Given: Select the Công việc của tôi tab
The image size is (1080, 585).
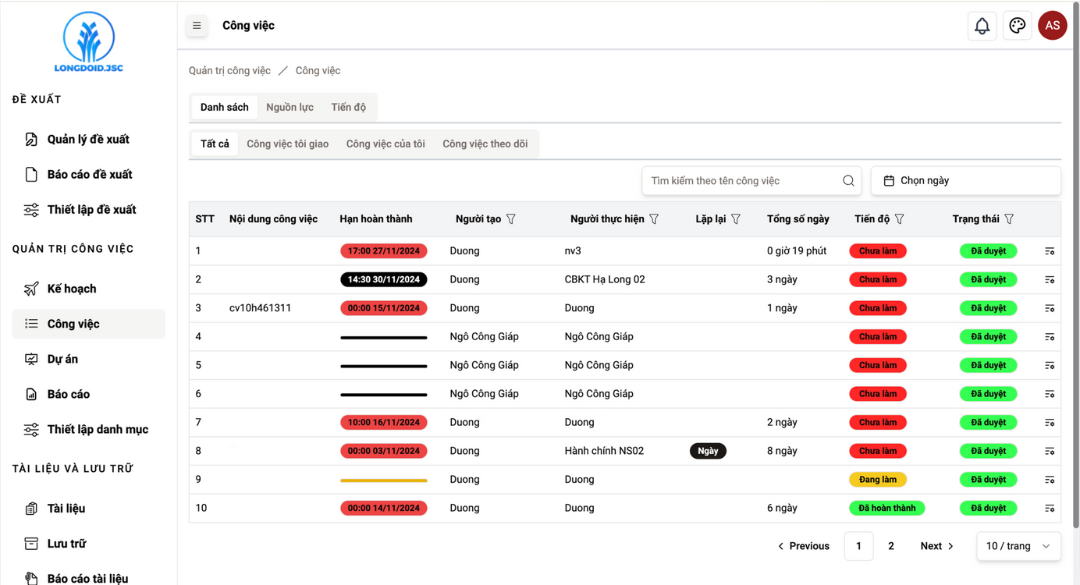Looking at the screenshot, I should coord(385,144).
